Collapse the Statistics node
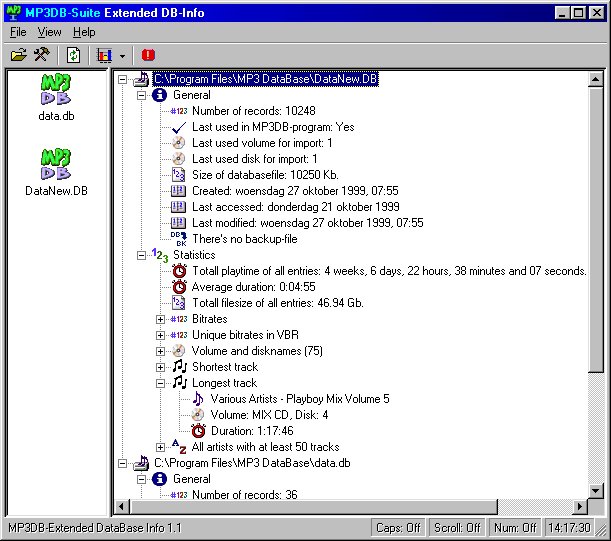Screen dimensions: 611x541 [x=141, y=255]
